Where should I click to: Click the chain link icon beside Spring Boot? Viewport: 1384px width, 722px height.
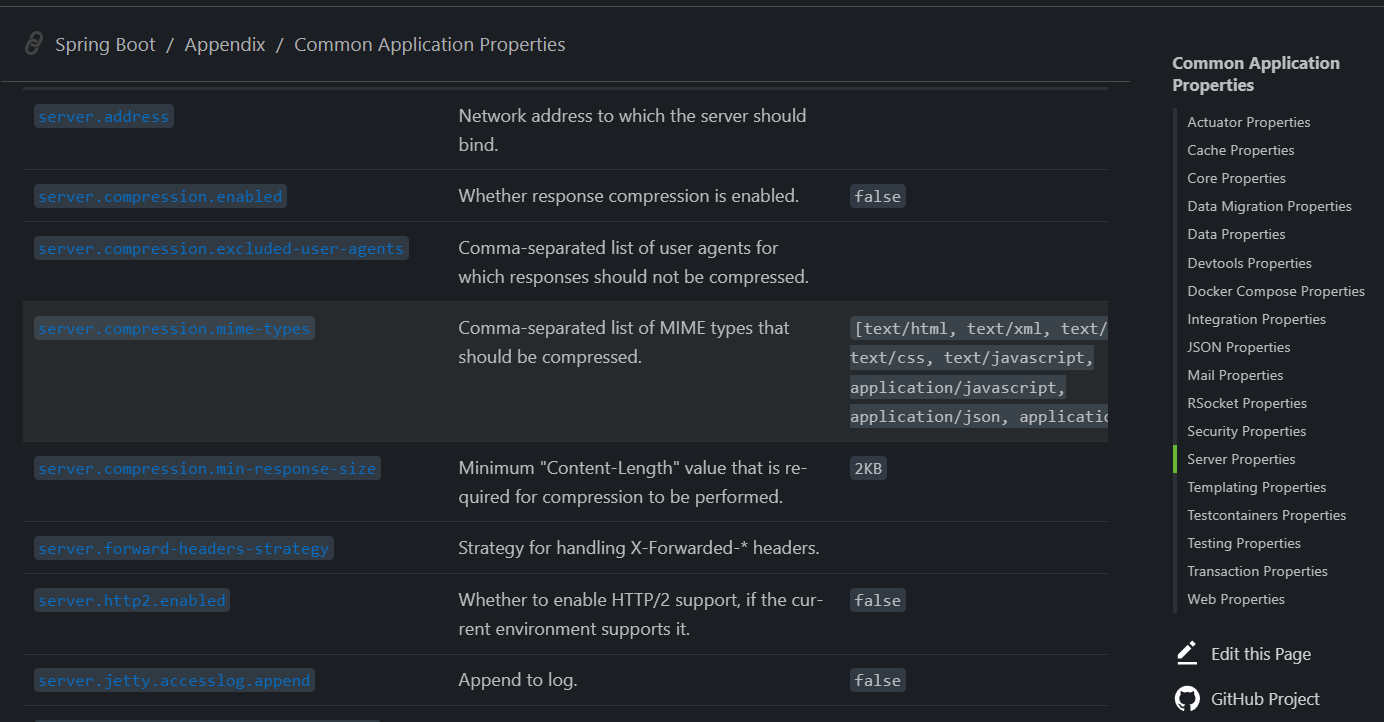tap(35, 44)
